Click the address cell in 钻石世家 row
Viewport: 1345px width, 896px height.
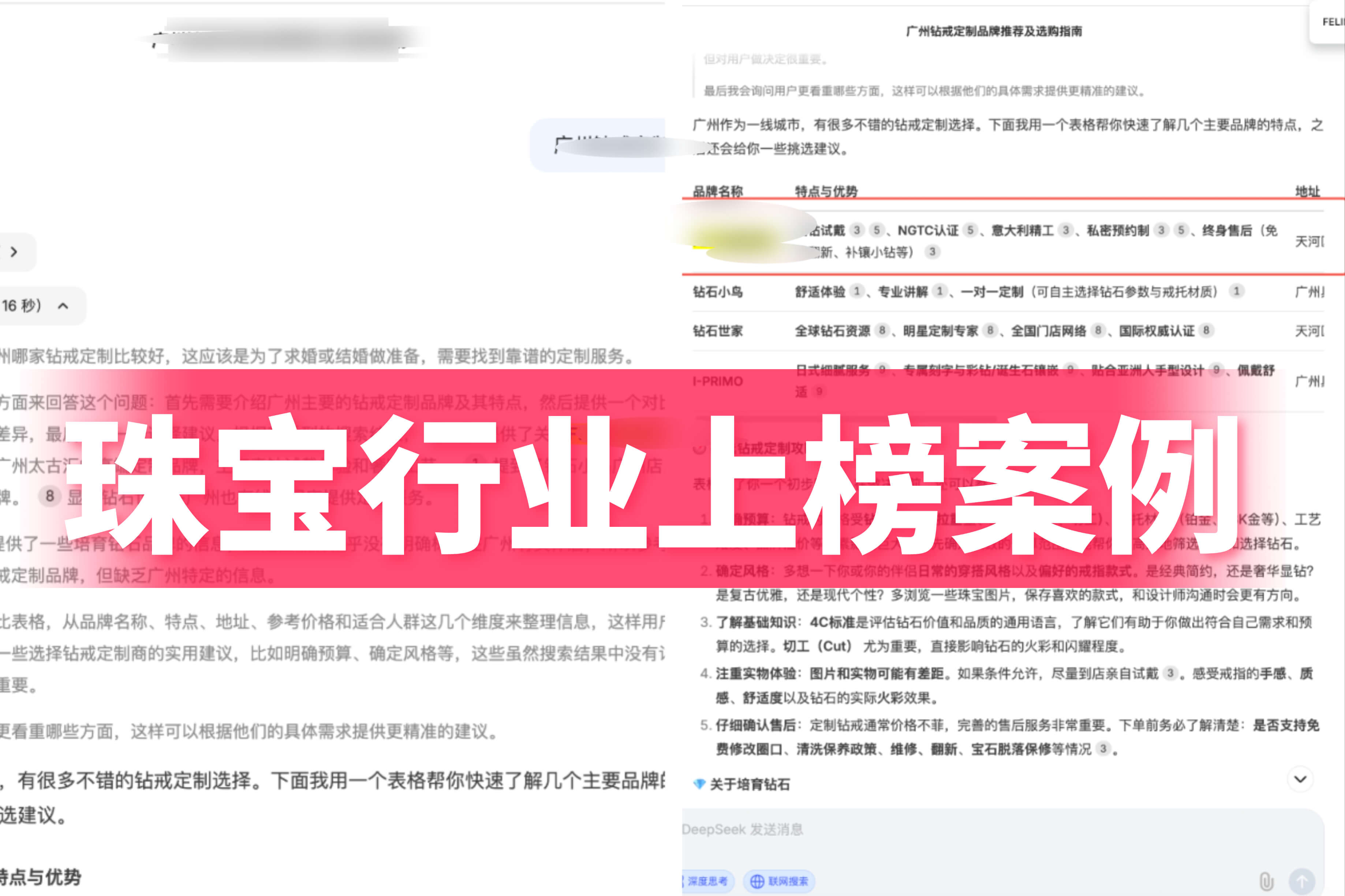click(1309, 331)
